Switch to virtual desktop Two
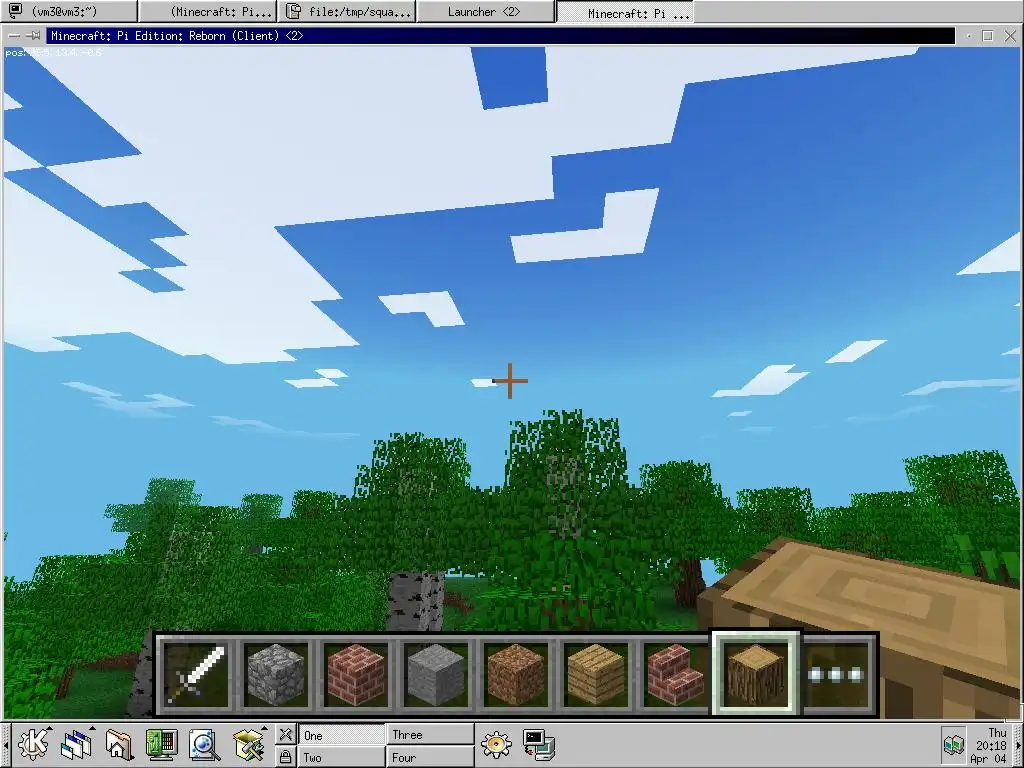 [341, 756]
